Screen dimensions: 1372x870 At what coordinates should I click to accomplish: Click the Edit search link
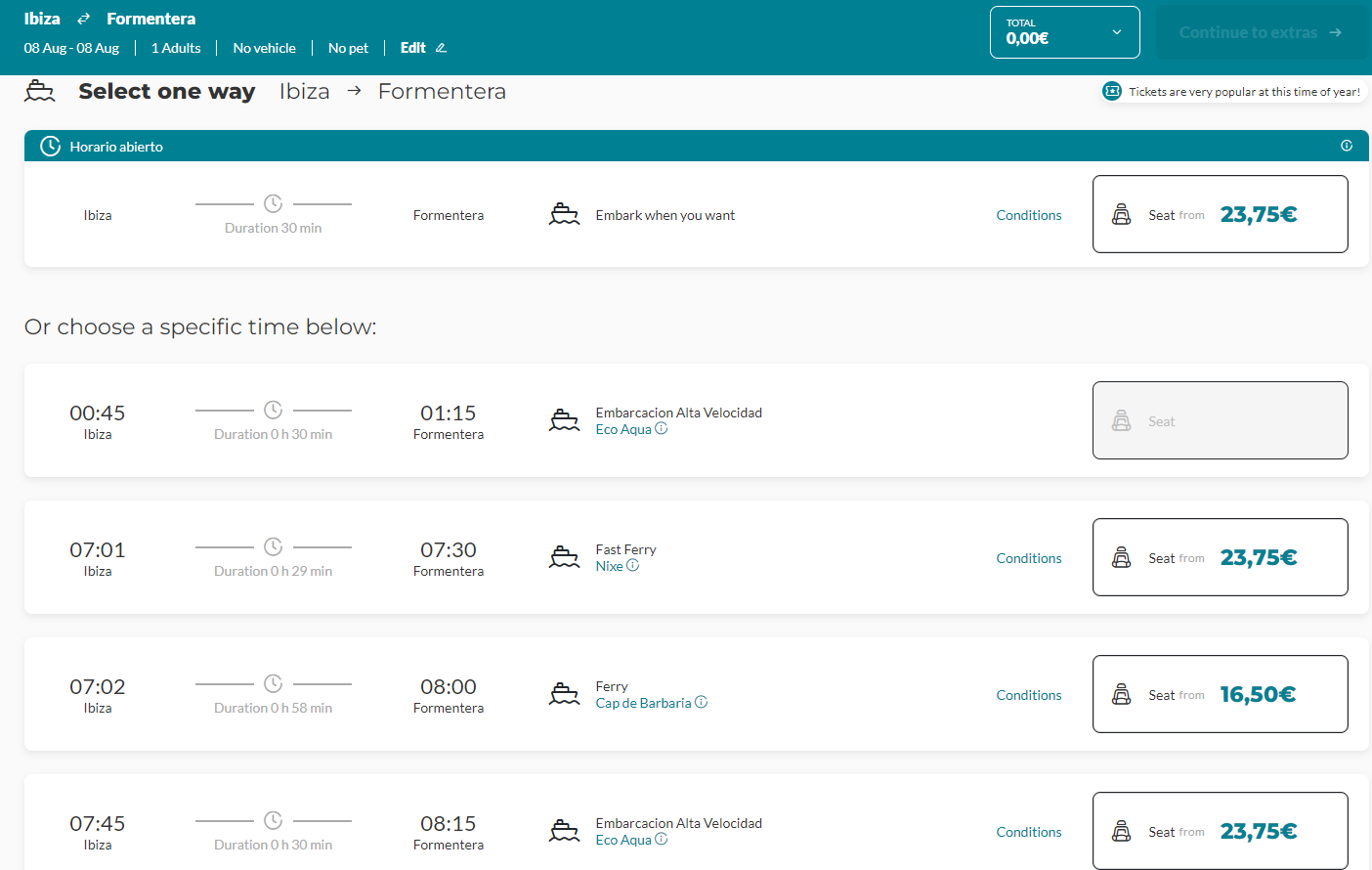(413, 48)
